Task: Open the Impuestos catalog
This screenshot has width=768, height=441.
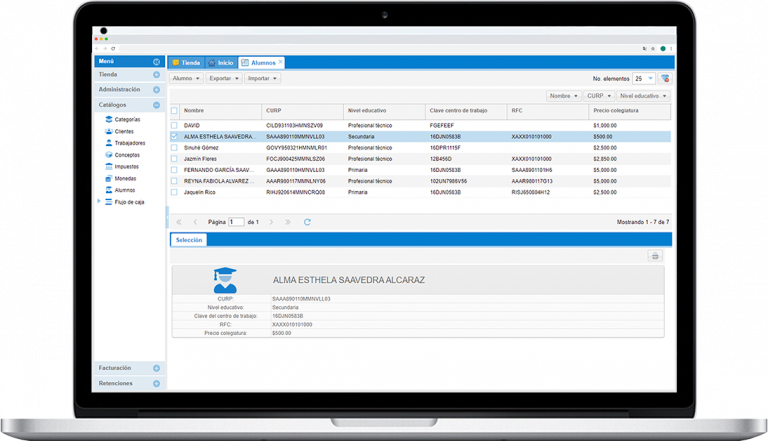Action: (126, 166)
